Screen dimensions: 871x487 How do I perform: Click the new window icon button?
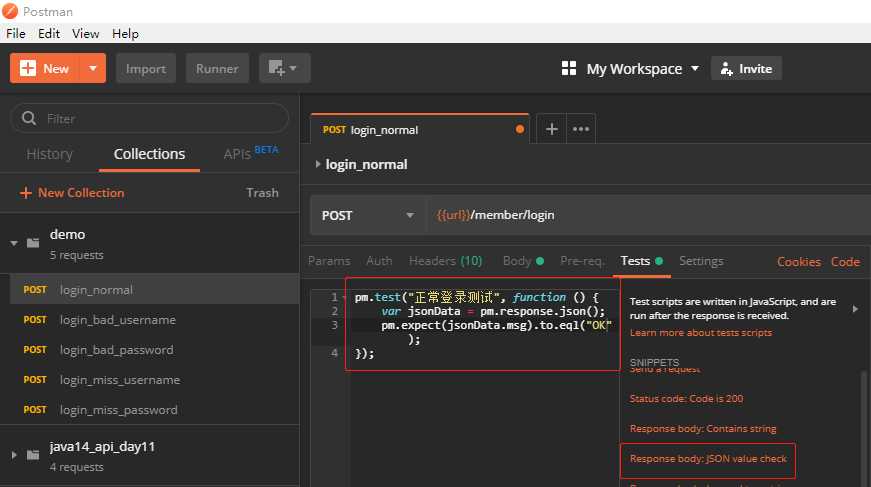[276, 68]
